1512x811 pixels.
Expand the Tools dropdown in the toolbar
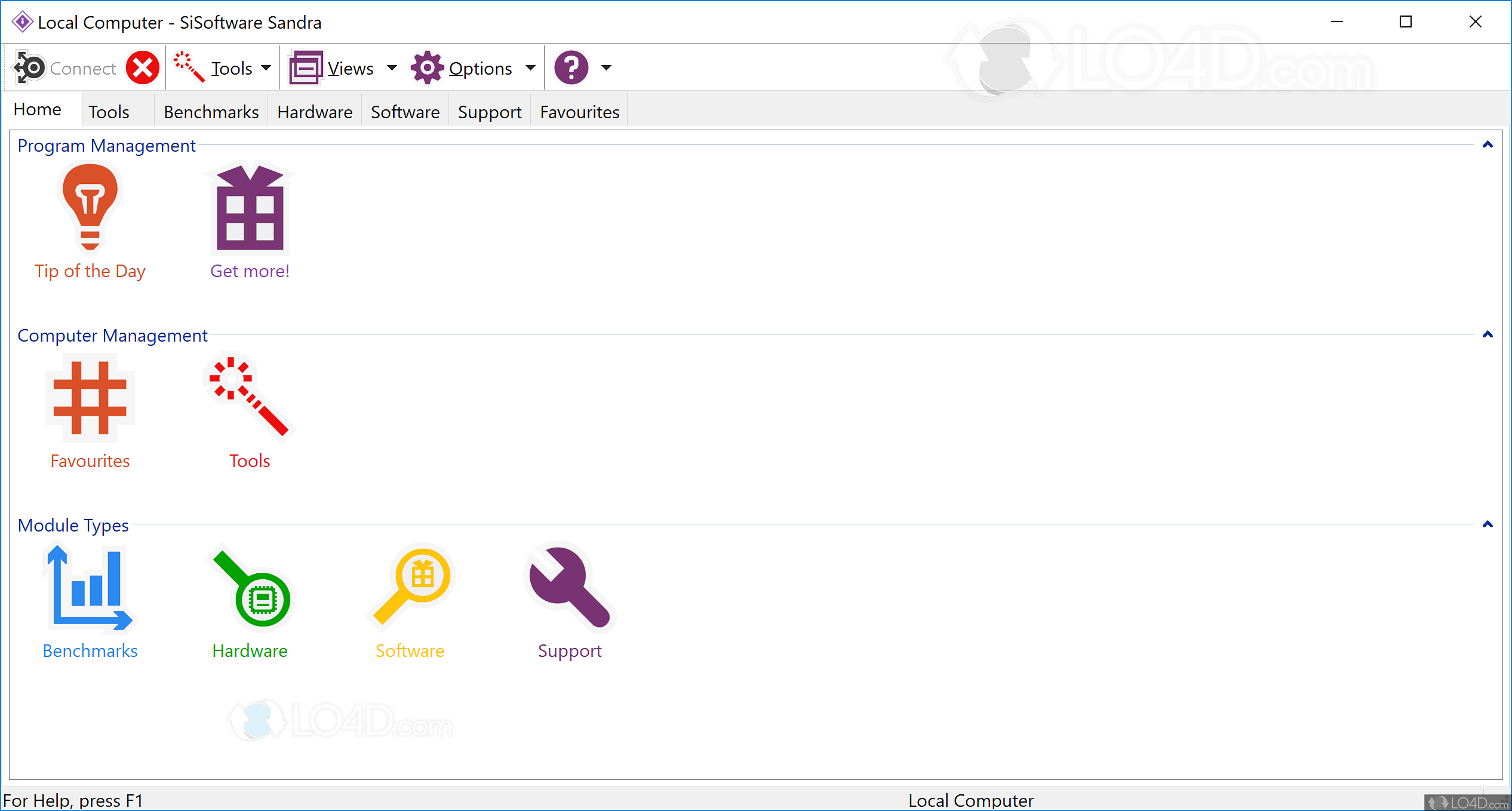tap(268, 68)
